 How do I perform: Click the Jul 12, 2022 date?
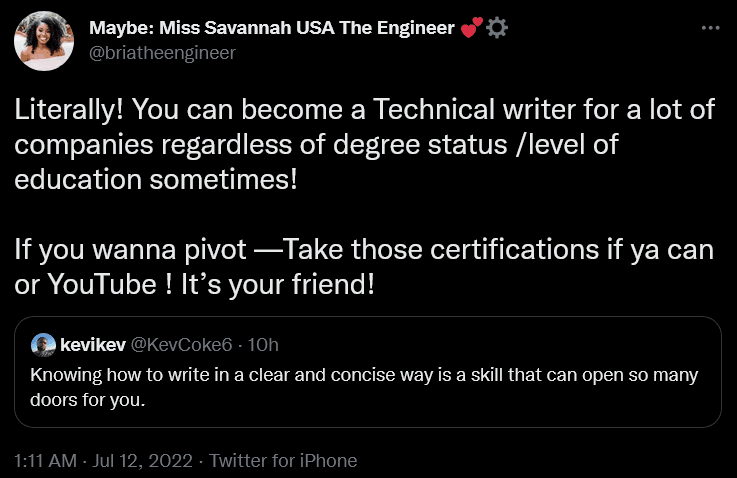pyautogui.click(x=146, y=461)
